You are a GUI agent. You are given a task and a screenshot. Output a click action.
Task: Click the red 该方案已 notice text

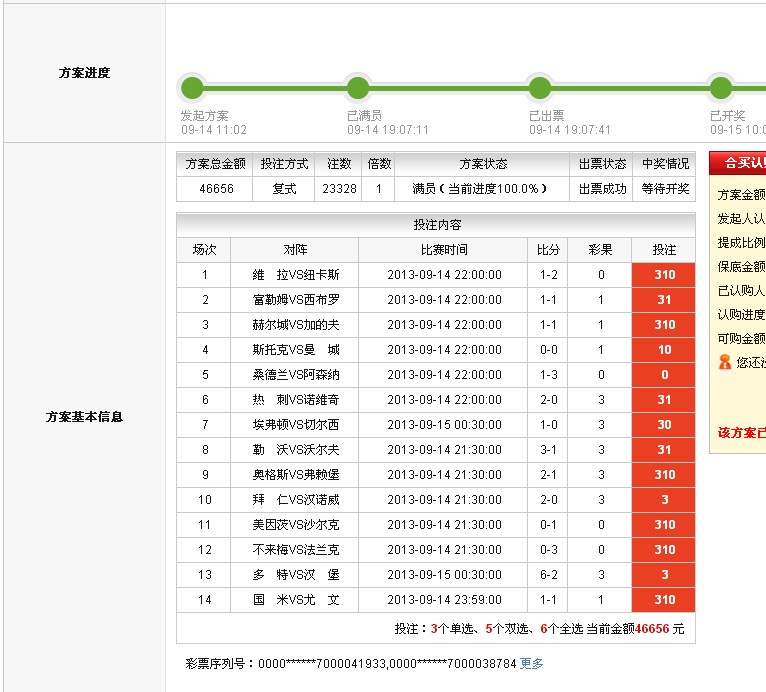741,433
